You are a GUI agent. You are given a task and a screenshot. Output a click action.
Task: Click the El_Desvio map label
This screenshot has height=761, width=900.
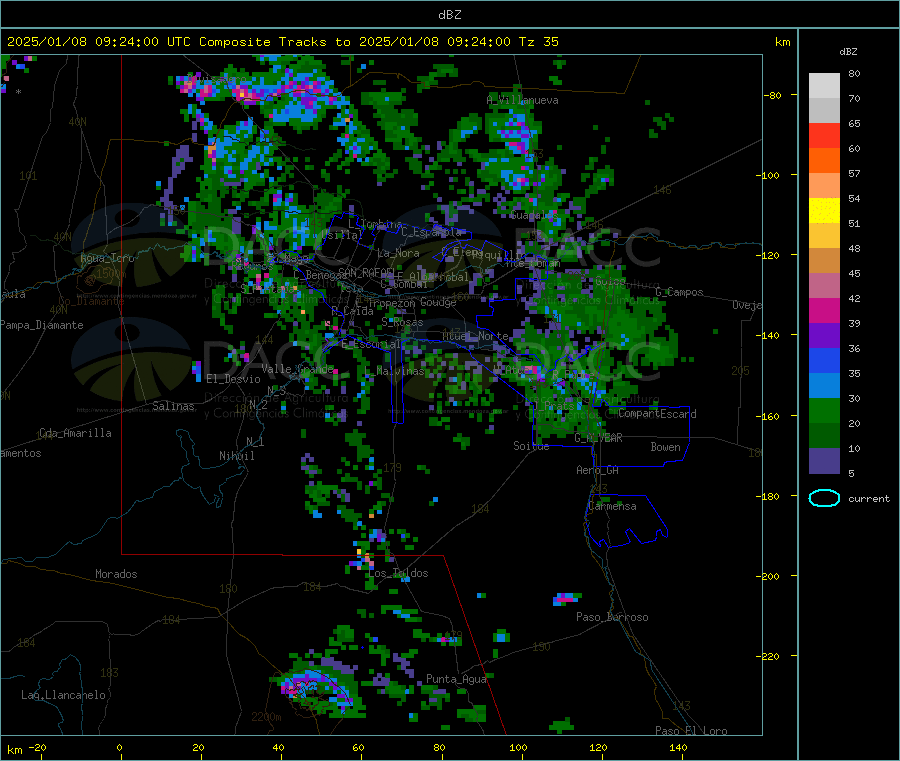pyautogui.click(x=234, y=379)
